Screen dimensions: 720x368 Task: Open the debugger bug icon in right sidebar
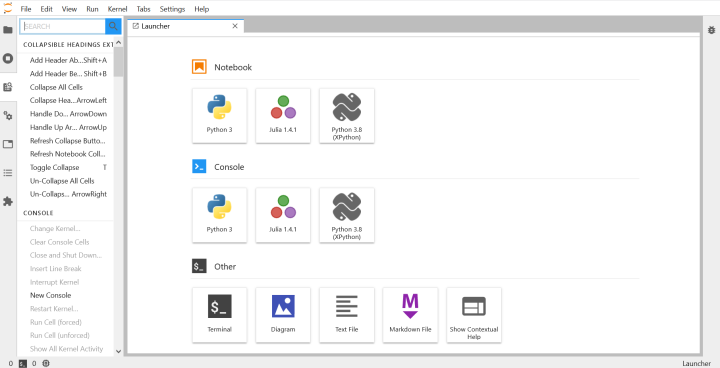click(x=711, y=30)
